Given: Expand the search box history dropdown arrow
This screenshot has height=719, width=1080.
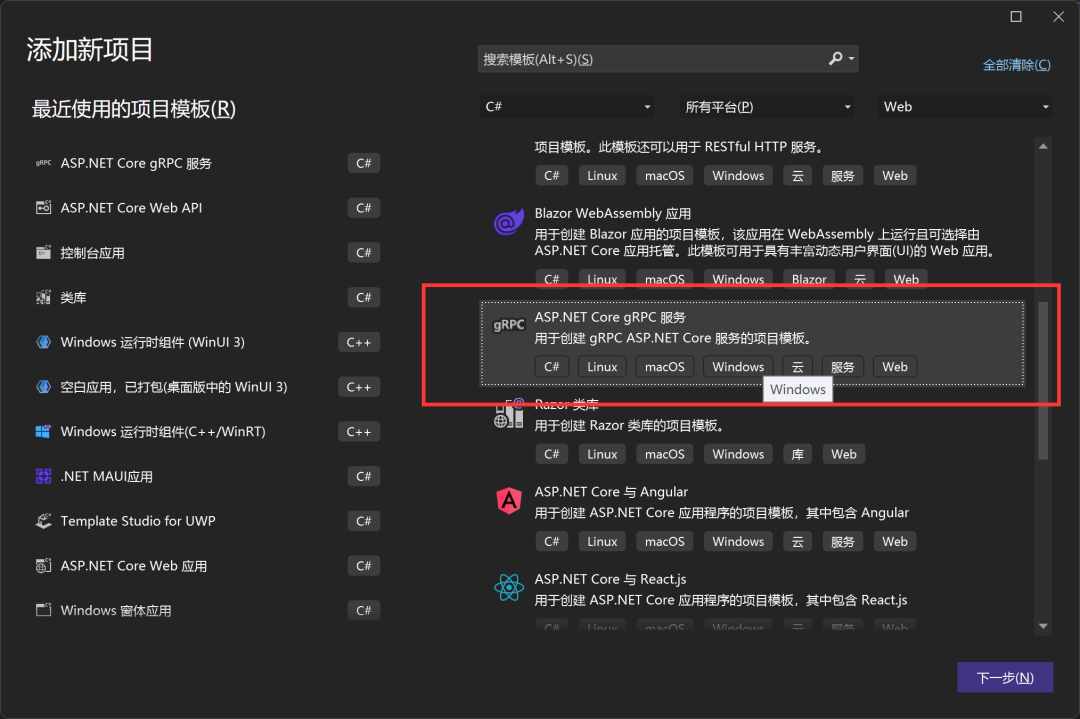Looking at the screenshot, I should coord(851,58).
